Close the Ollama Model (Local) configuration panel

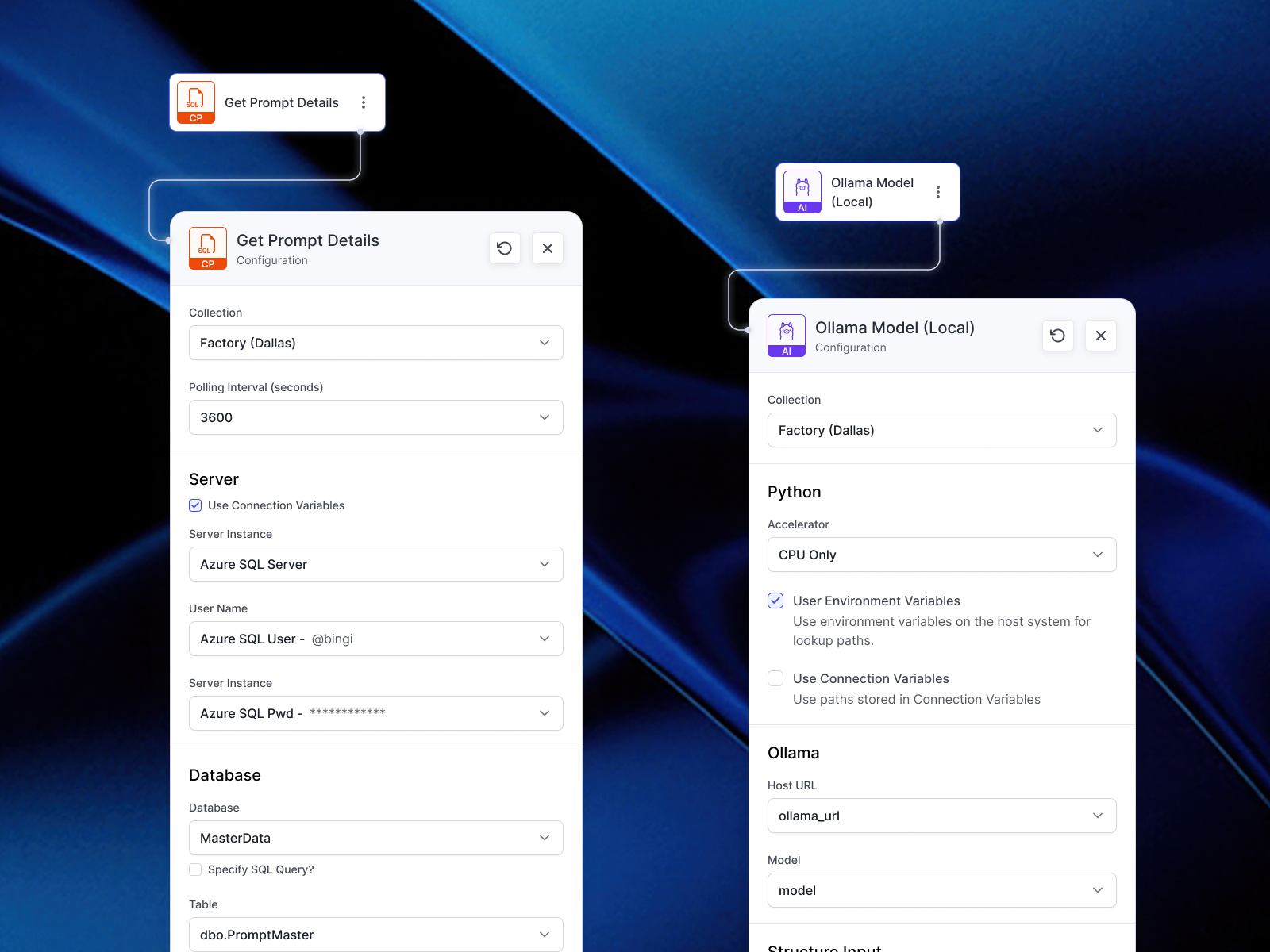(1101, 336)
